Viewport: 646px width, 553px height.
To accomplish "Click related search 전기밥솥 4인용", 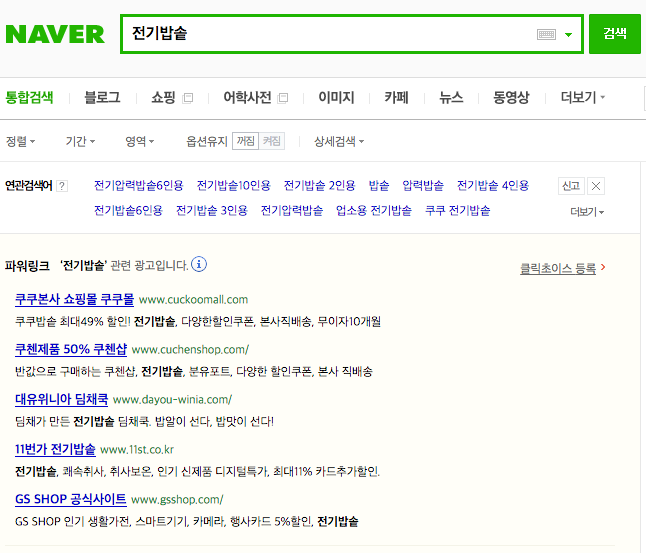I will tap(493, 185).
